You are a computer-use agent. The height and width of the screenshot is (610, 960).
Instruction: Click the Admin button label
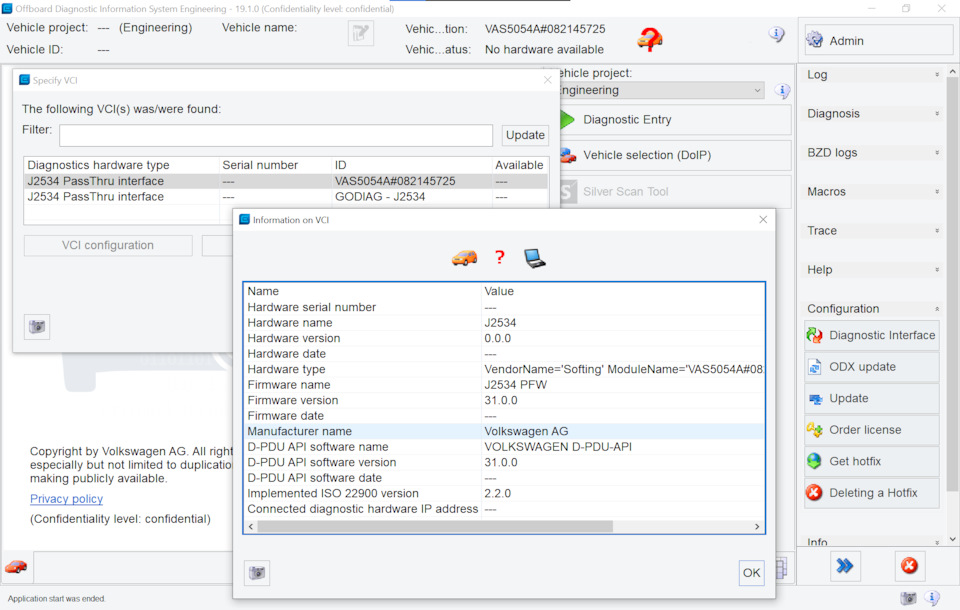pos(846,41)
